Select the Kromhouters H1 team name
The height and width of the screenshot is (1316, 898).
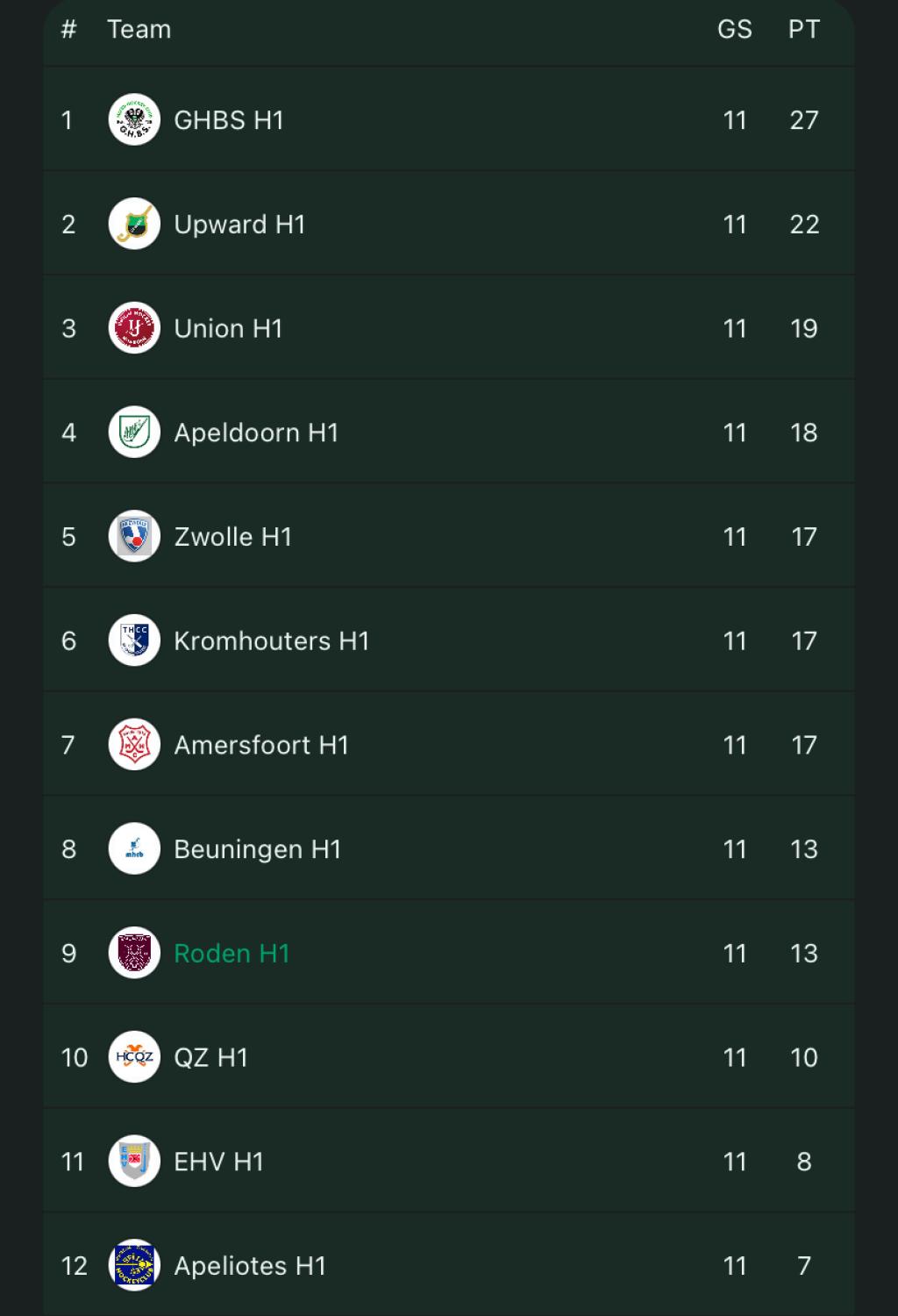click(272, 641)
